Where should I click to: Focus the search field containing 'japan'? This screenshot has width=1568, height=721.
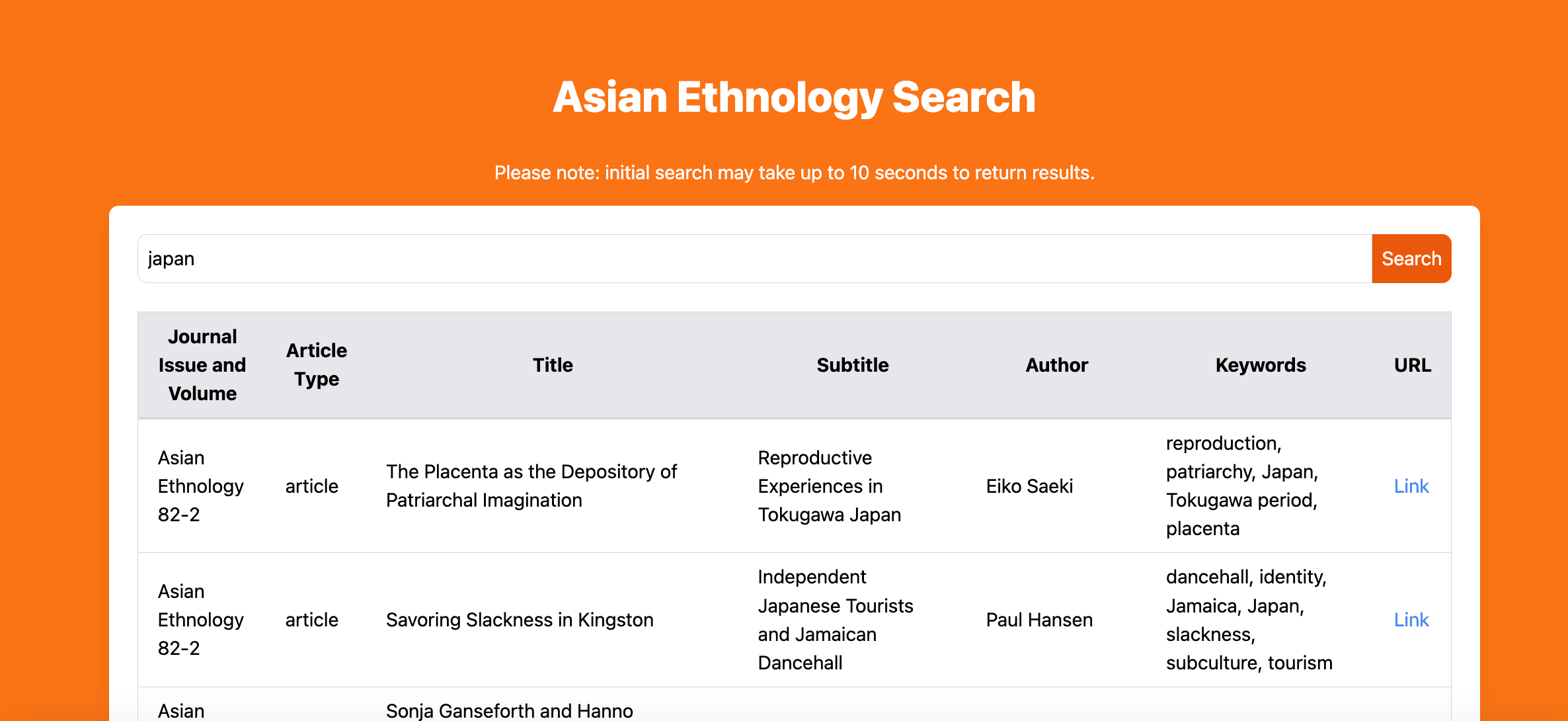click(x=754, y=259)
